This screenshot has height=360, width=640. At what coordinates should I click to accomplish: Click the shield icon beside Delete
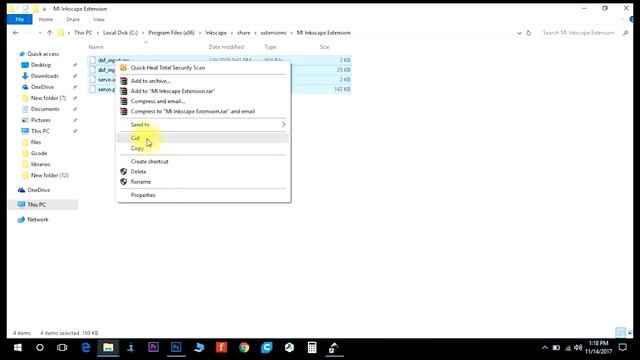[x=124, y=171]
